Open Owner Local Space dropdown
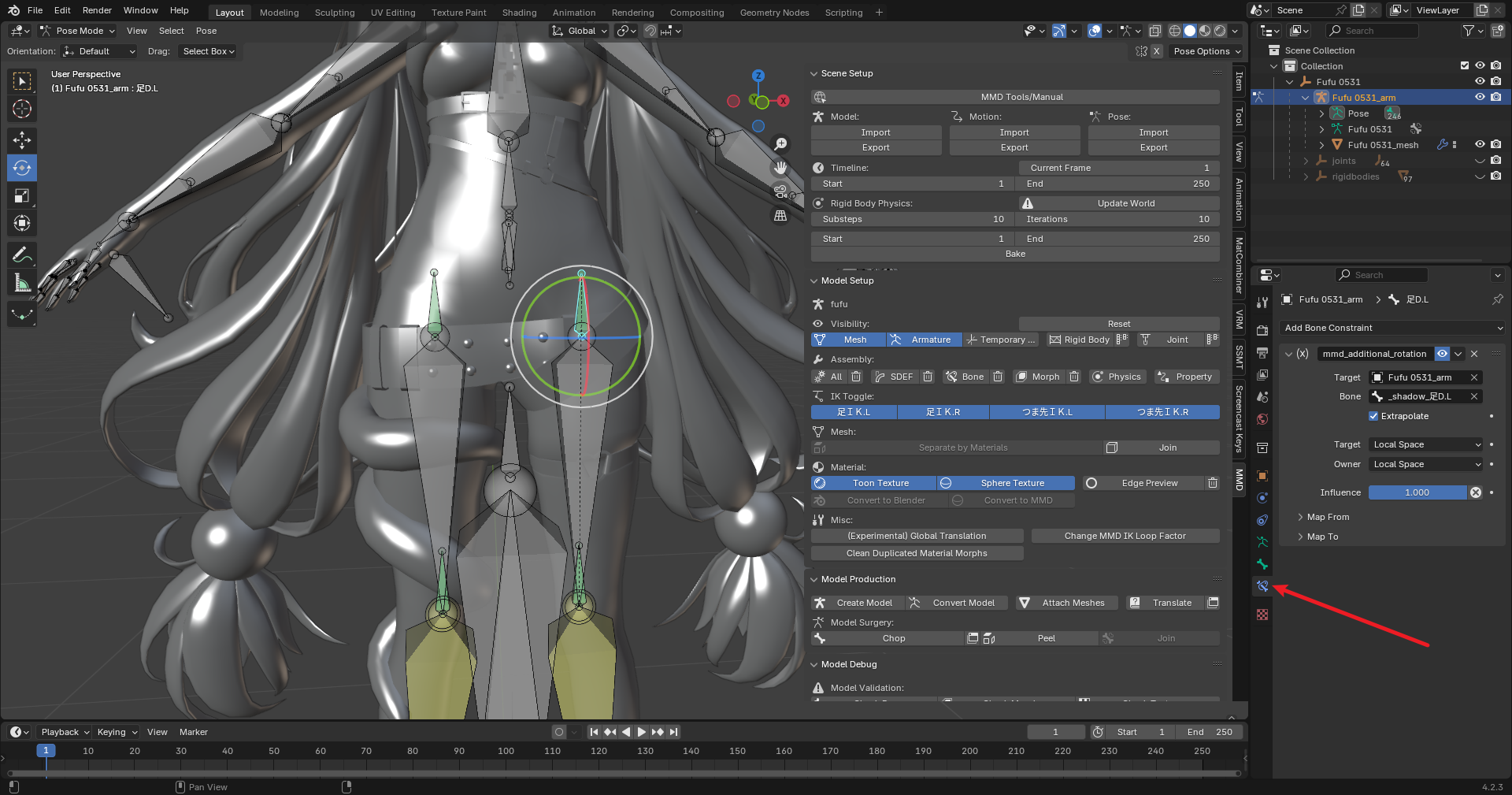The height and width of the screenshot is (795, 1512). 1426,464
